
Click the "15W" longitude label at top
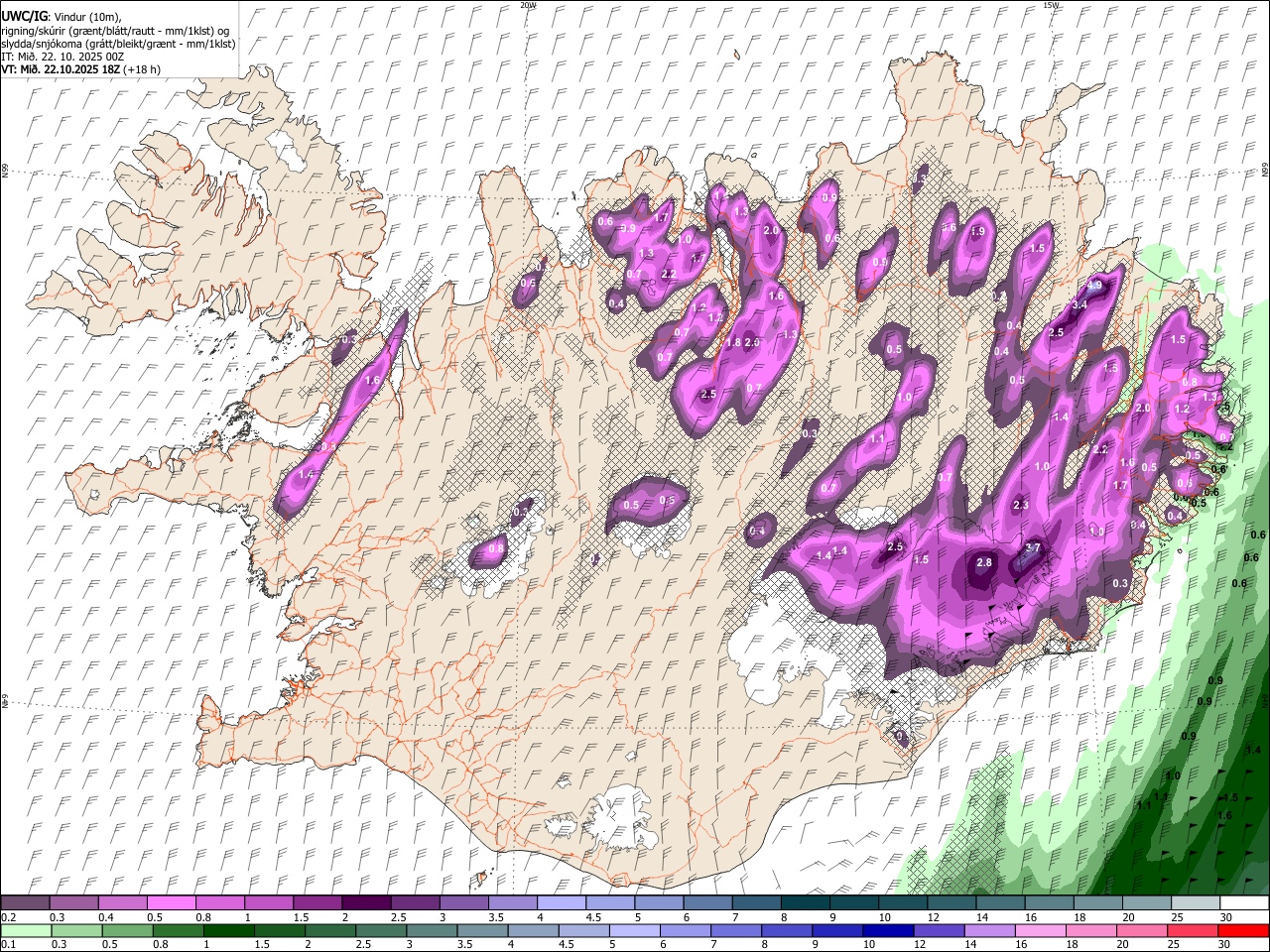point(1052,5)
